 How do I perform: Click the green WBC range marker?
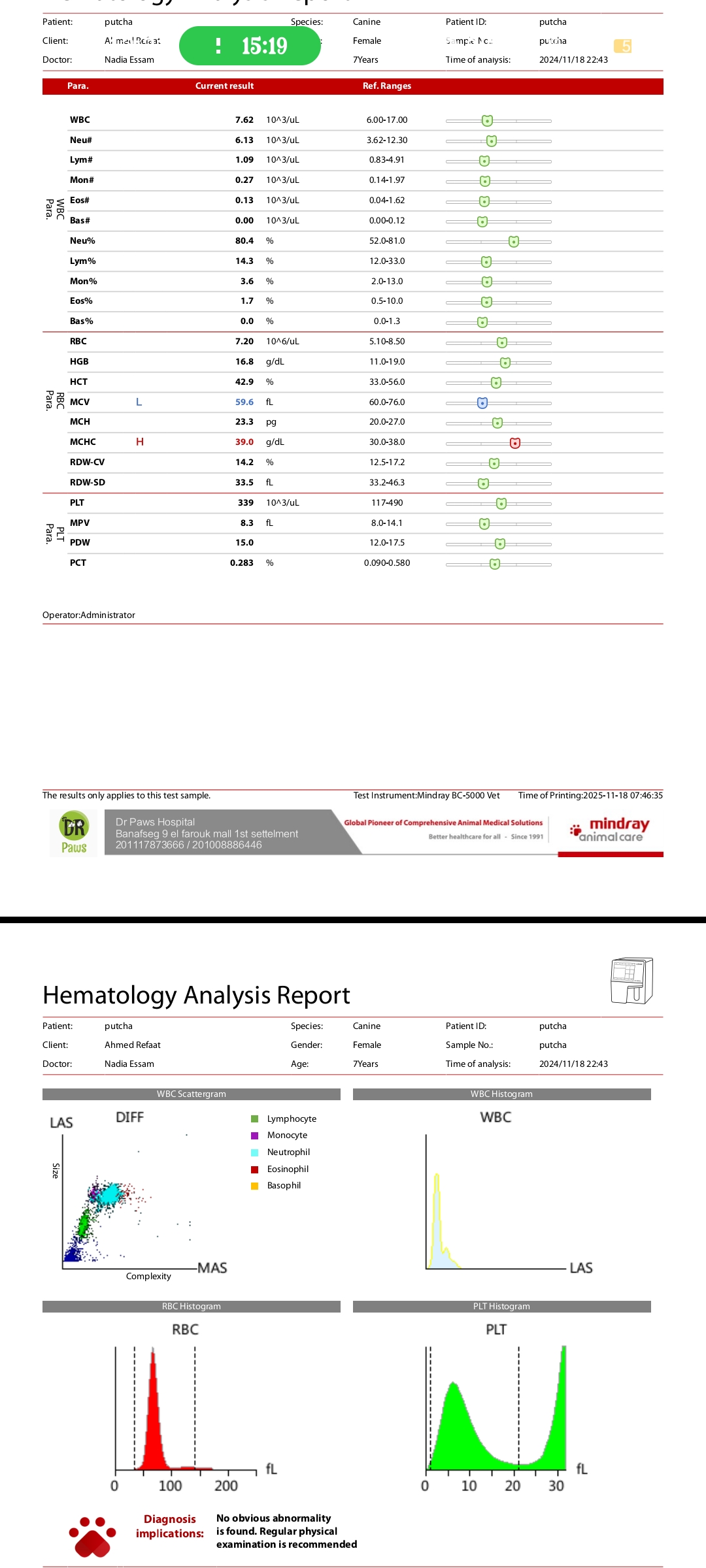pos(487,121)
